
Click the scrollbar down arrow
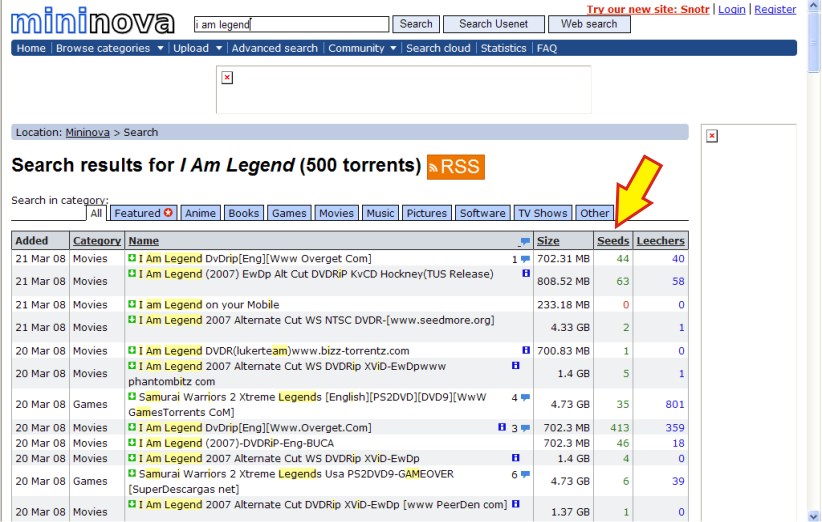click(814, 516)
